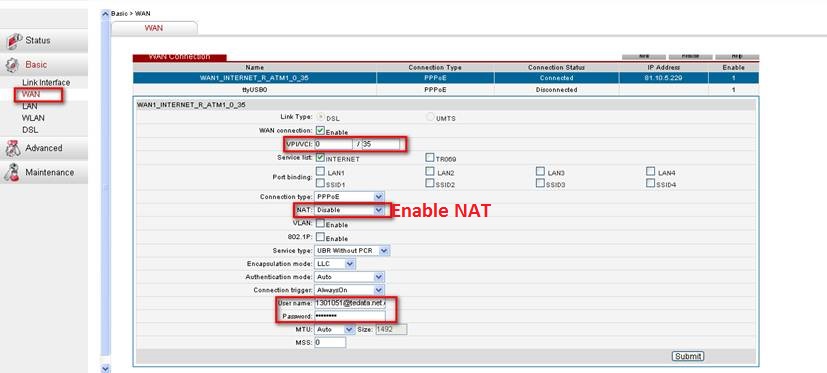This screenshot has width=827, height=373.
Task: Uncheck the INTERNET service list checkbox
Action: pos(320,157)
